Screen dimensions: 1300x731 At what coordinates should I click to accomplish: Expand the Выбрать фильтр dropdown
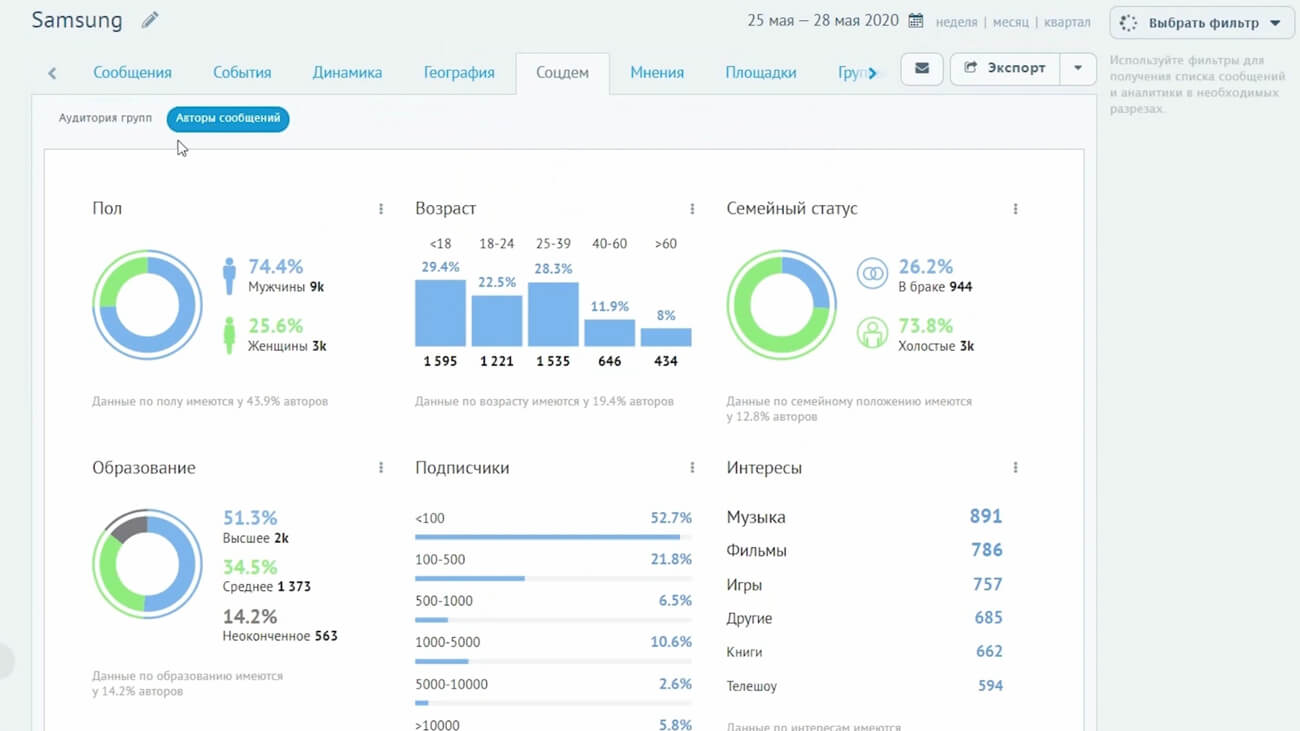(x=1201, y=23)
